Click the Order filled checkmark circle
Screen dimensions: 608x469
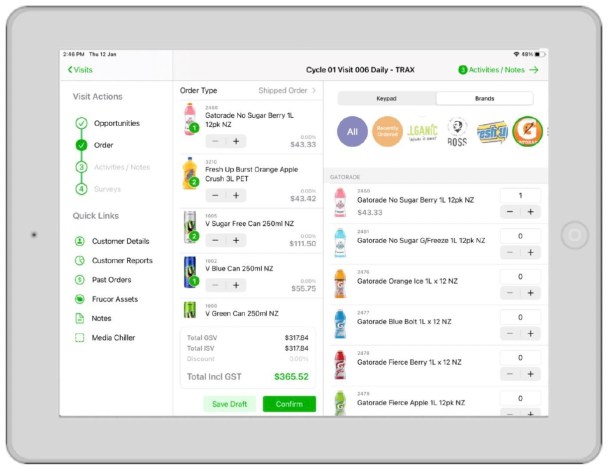click(x=81, y=145)
